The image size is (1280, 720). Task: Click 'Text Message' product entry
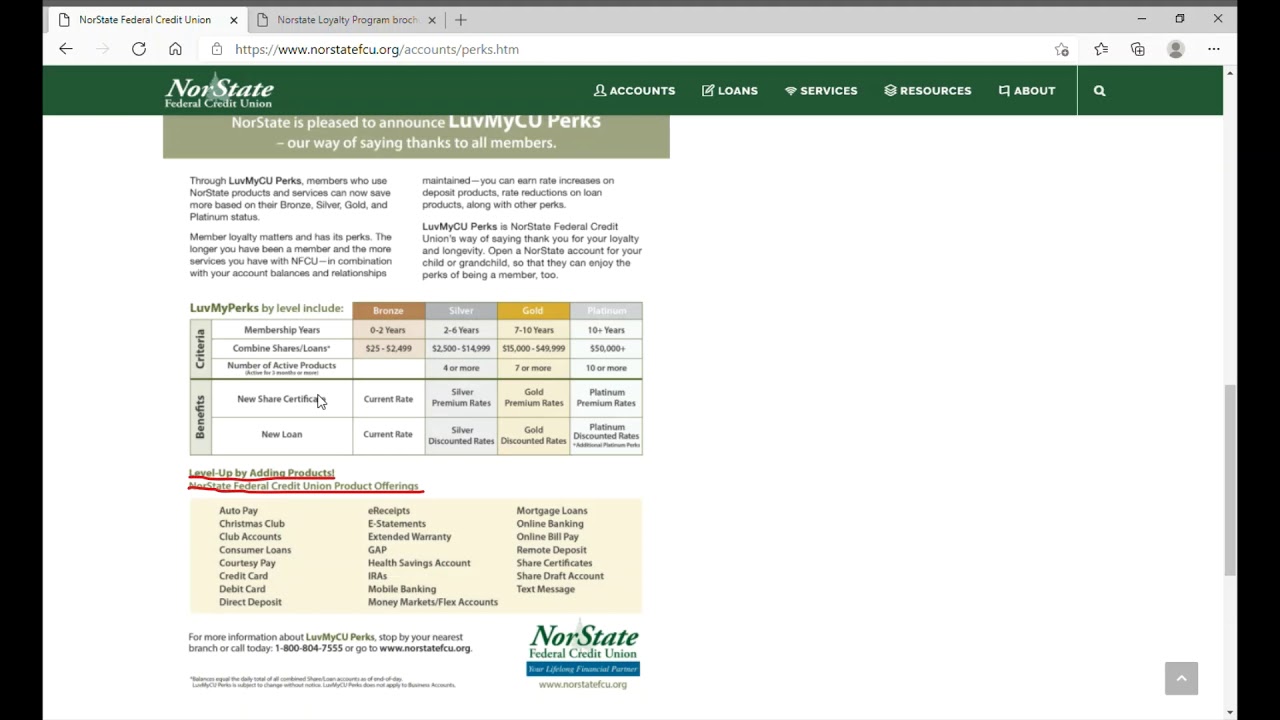(x=545, y=589)
